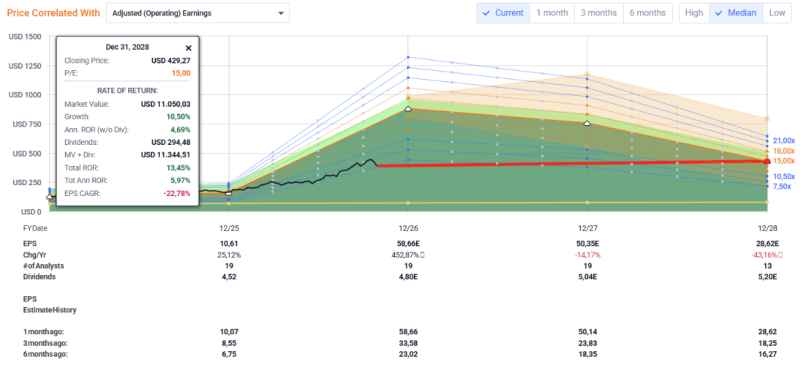Select the Median estimate option

click(x=736, y=13)
